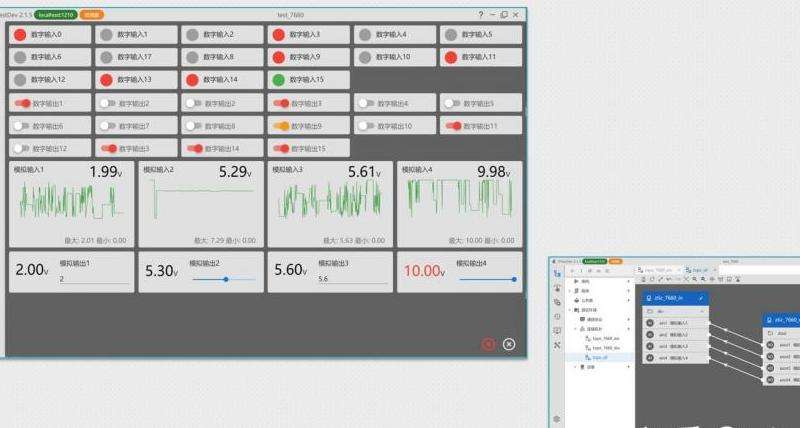Toggle the orange 数字输出9 switch

[280, 126]
